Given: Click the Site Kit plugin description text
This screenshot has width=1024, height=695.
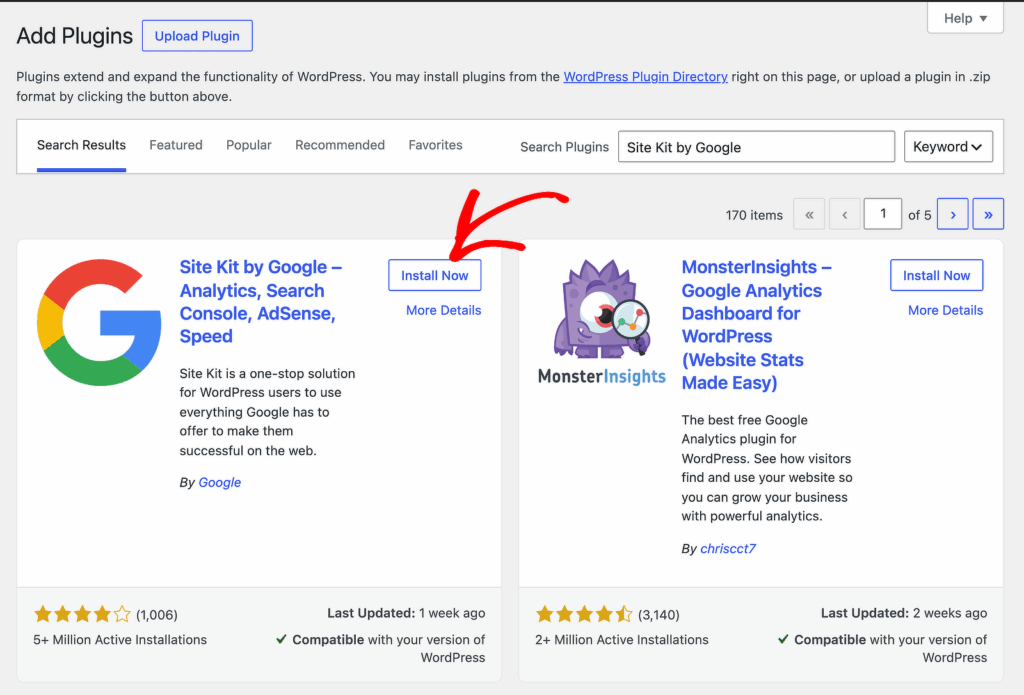Looking at the screenshot, I should pyautogui.click(x=267, y=412).
